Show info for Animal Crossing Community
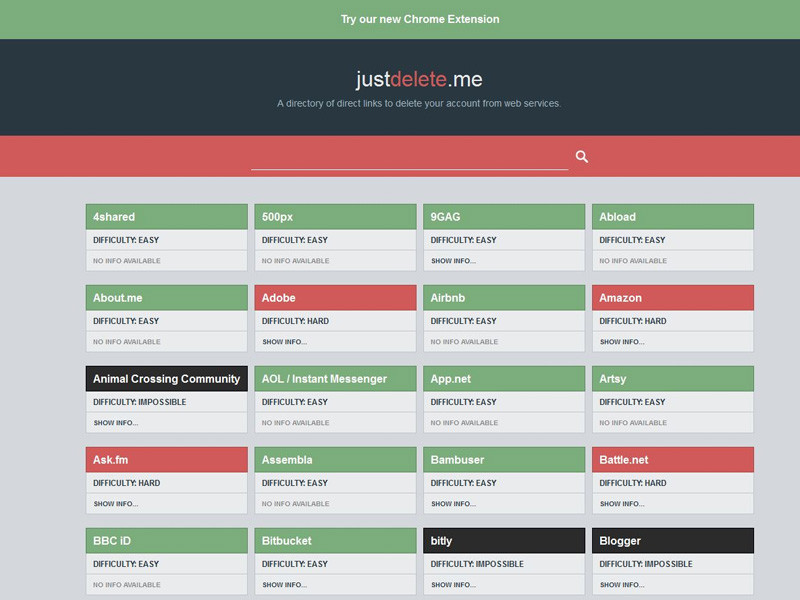 point(115,423)
